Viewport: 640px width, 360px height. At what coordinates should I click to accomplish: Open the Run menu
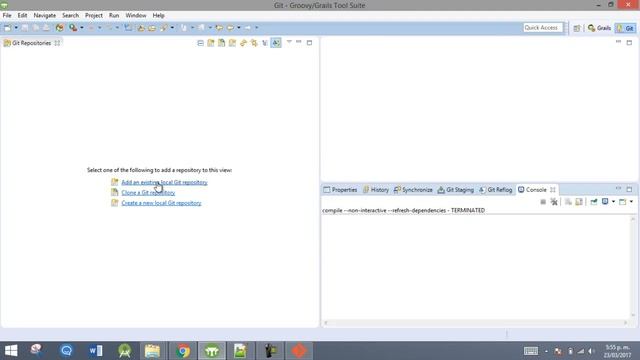114,16
